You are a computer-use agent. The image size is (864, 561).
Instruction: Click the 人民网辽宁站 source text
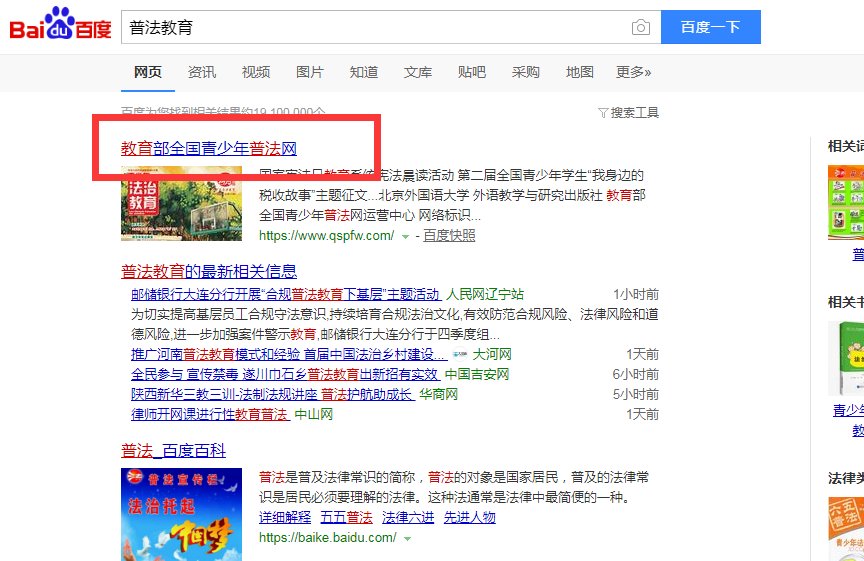(x=485, y=294)
